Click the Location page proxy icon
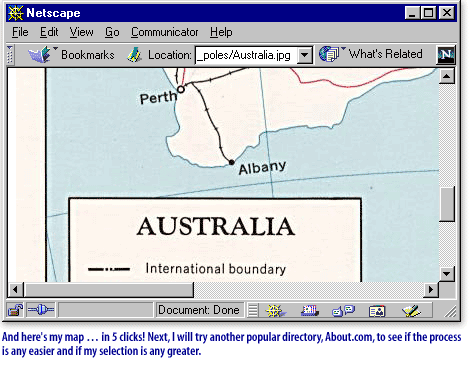Image resolution: width=470 pixels, height=390 pixels. (135, 55)
